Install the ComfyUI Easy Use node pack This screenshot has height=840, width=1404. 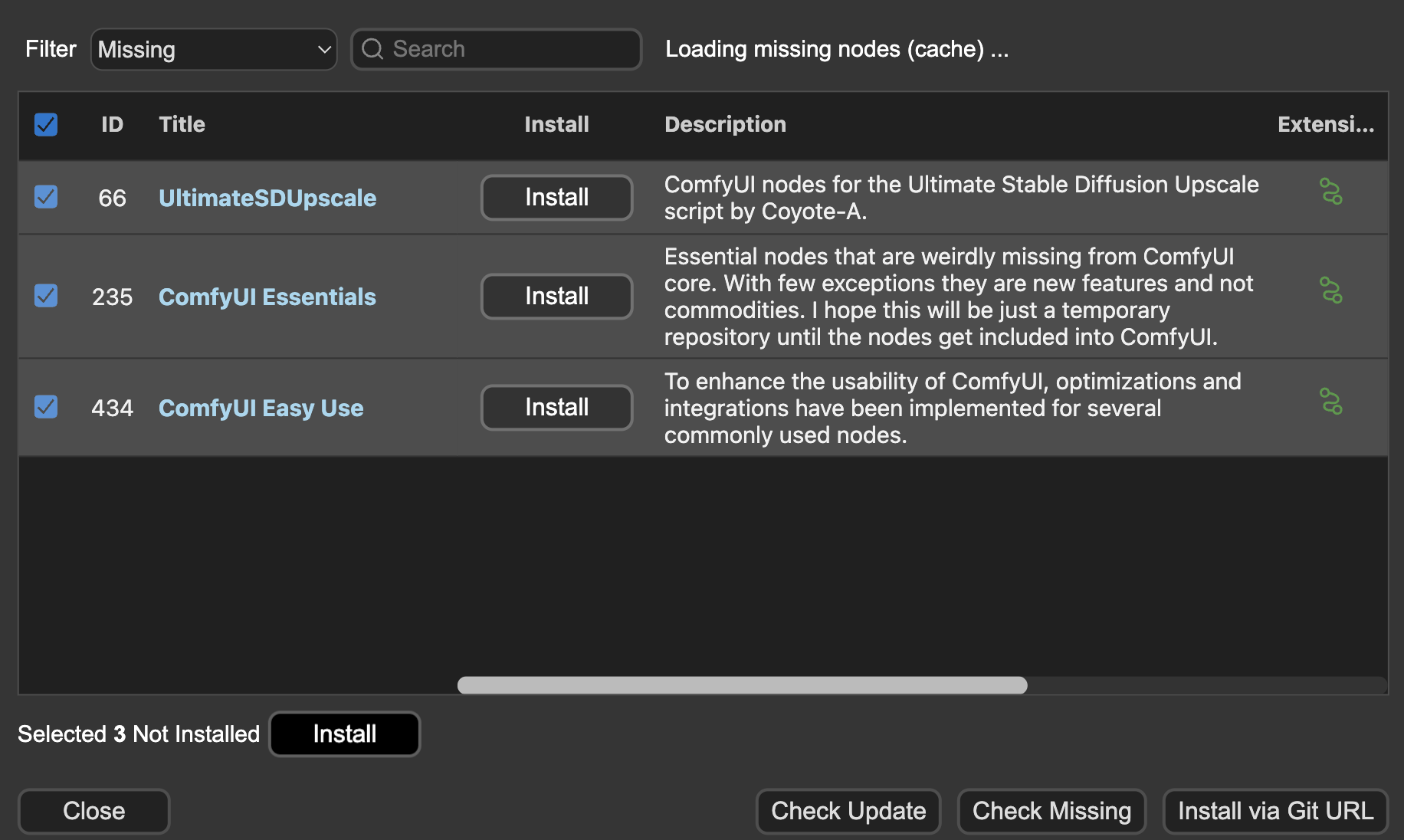tap(556, 408)
